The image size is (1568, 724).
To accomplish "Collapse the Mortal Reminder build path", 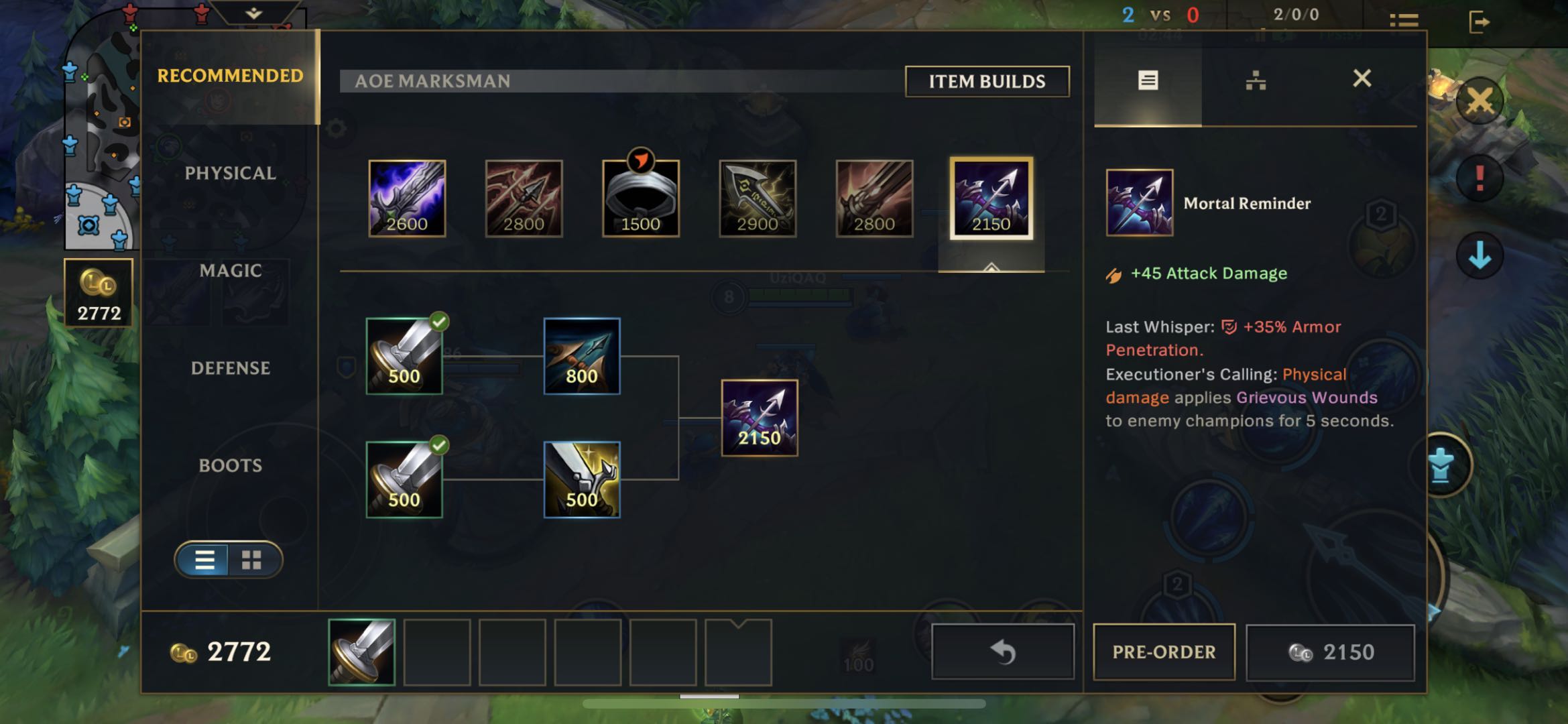I will (x=991, y=267).
